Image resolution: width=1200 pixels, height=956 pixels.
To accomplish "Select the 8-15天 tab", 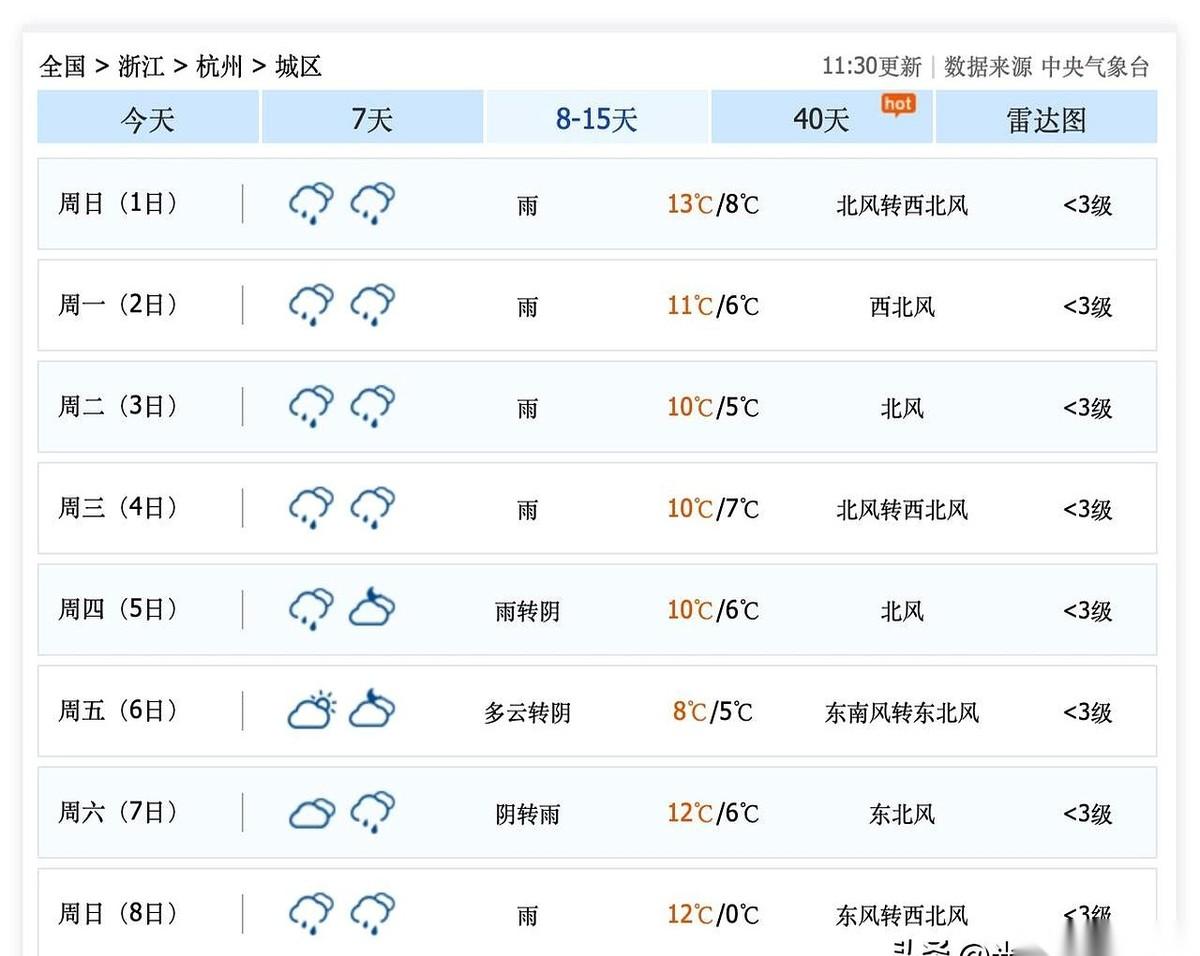I will point(597,118).
